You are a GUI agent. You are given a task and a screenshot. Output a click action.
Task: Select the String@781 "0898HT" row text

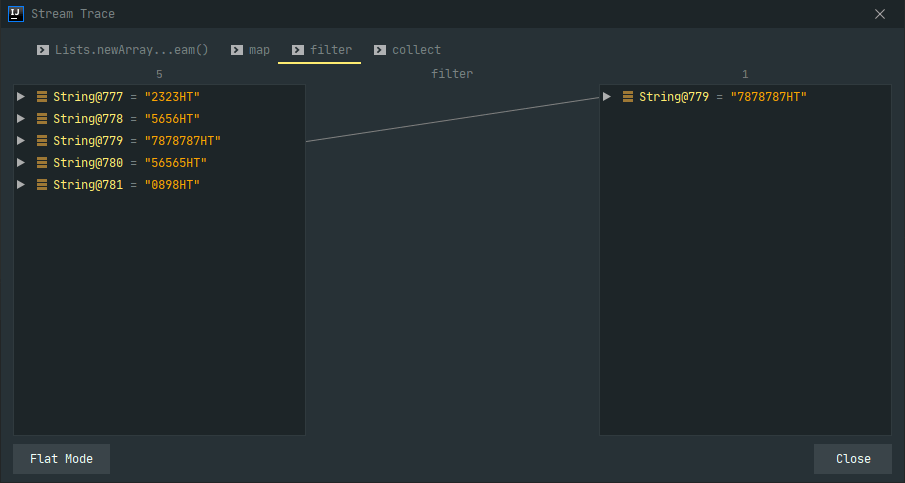[x=126, y=185]
